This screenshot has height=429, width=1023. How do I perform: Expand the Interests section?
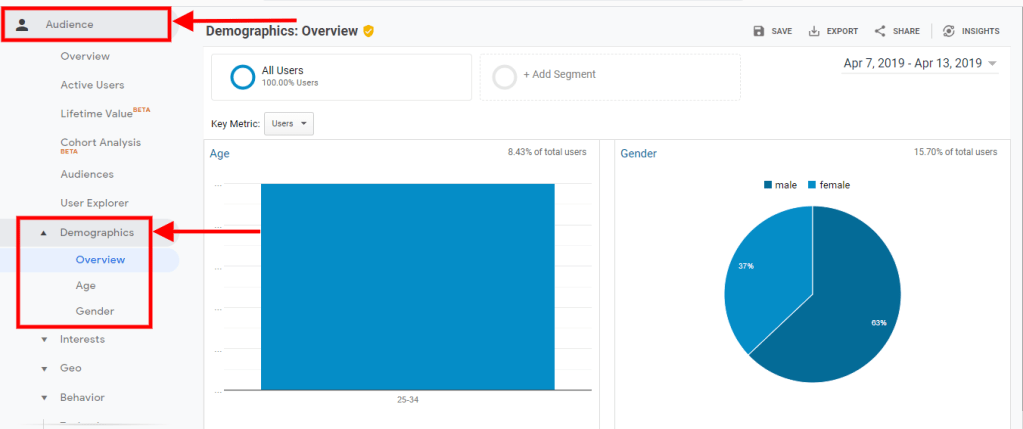click(x=44, y=340)
